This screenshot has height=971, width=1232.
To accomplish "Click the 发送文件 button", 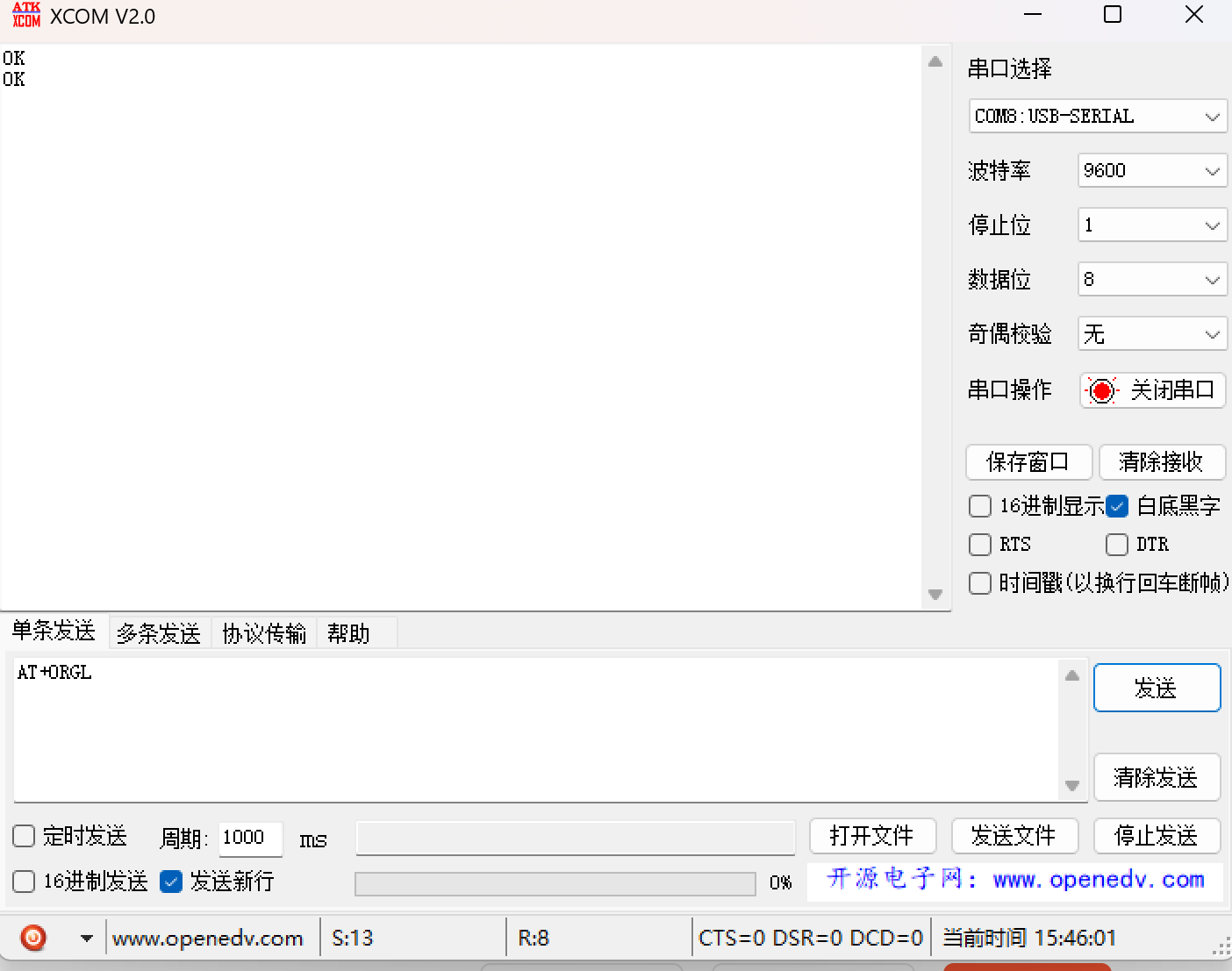I will pyautogui.click(x=1014, y=836).
